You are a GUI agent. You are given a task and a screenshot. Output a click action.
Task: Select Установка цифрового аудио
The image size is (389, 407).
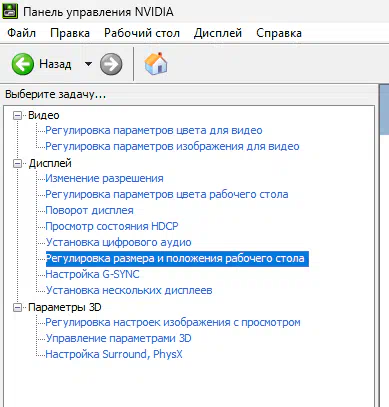click(x=119, y=242)
